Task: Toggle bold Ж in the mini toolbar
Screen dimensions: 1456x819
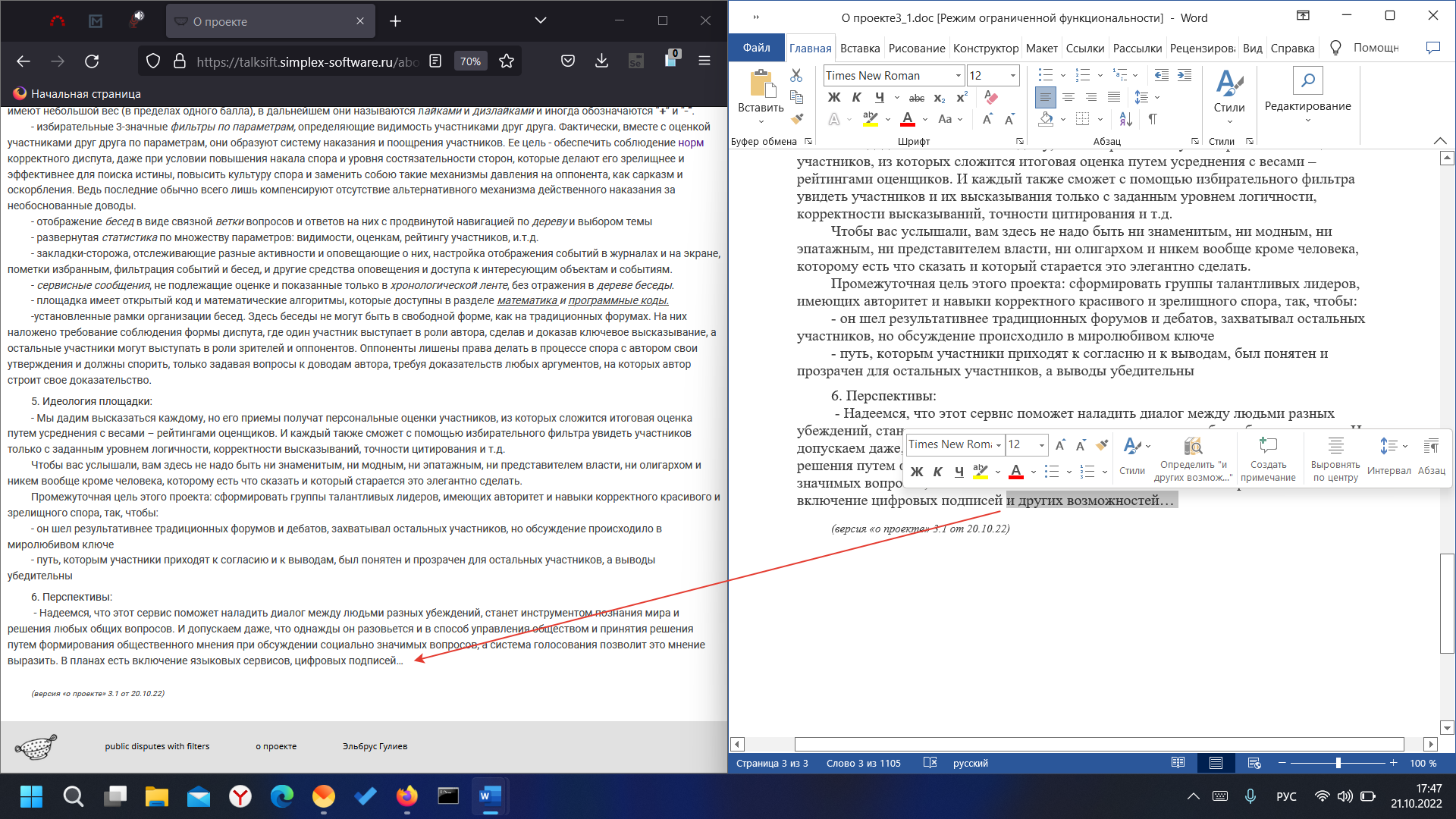Action: pos(916,472)
